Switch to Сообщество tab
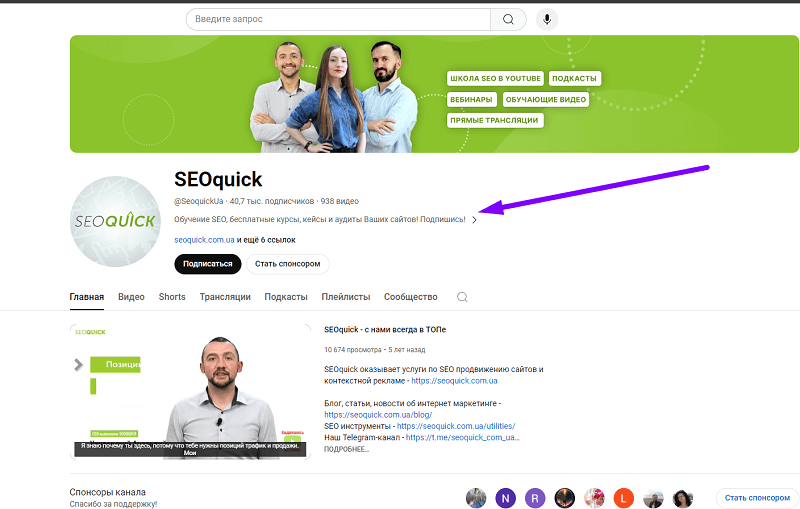Viewport: 800px width, 509px height. 411,297
